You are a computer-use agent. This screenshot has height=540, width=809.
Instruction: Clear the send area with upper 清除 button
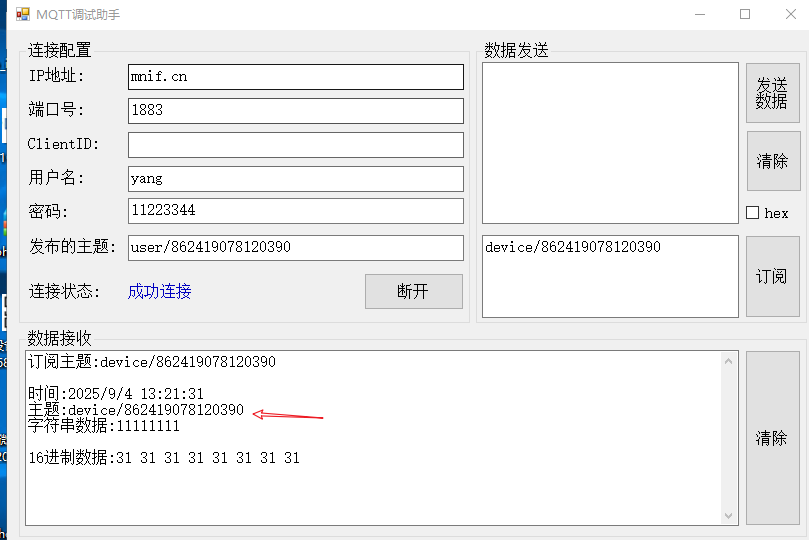click(773, 161)
